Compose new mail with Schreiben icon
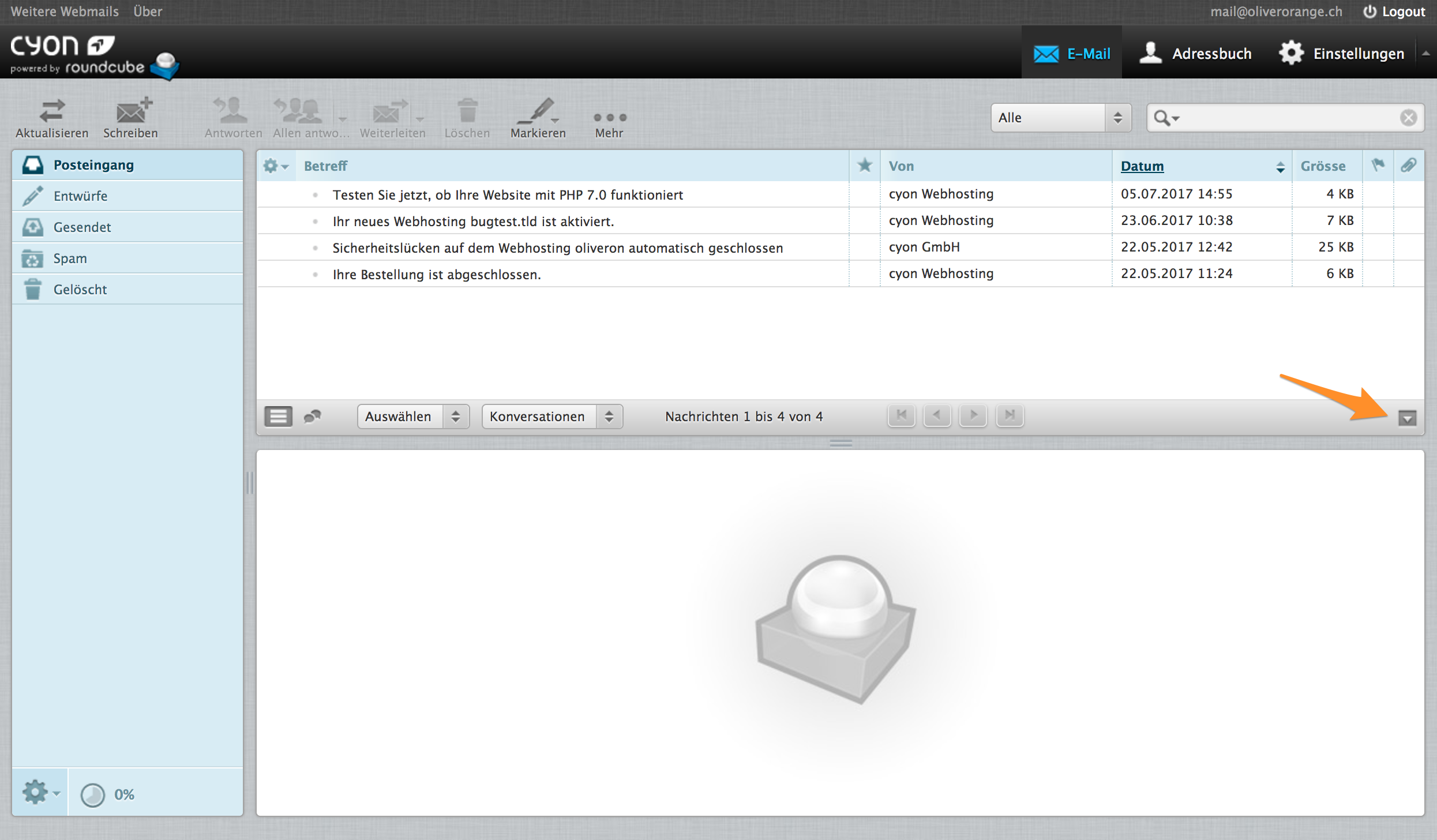The height and width of the screenshot is (840, 1437). (132, 111)
